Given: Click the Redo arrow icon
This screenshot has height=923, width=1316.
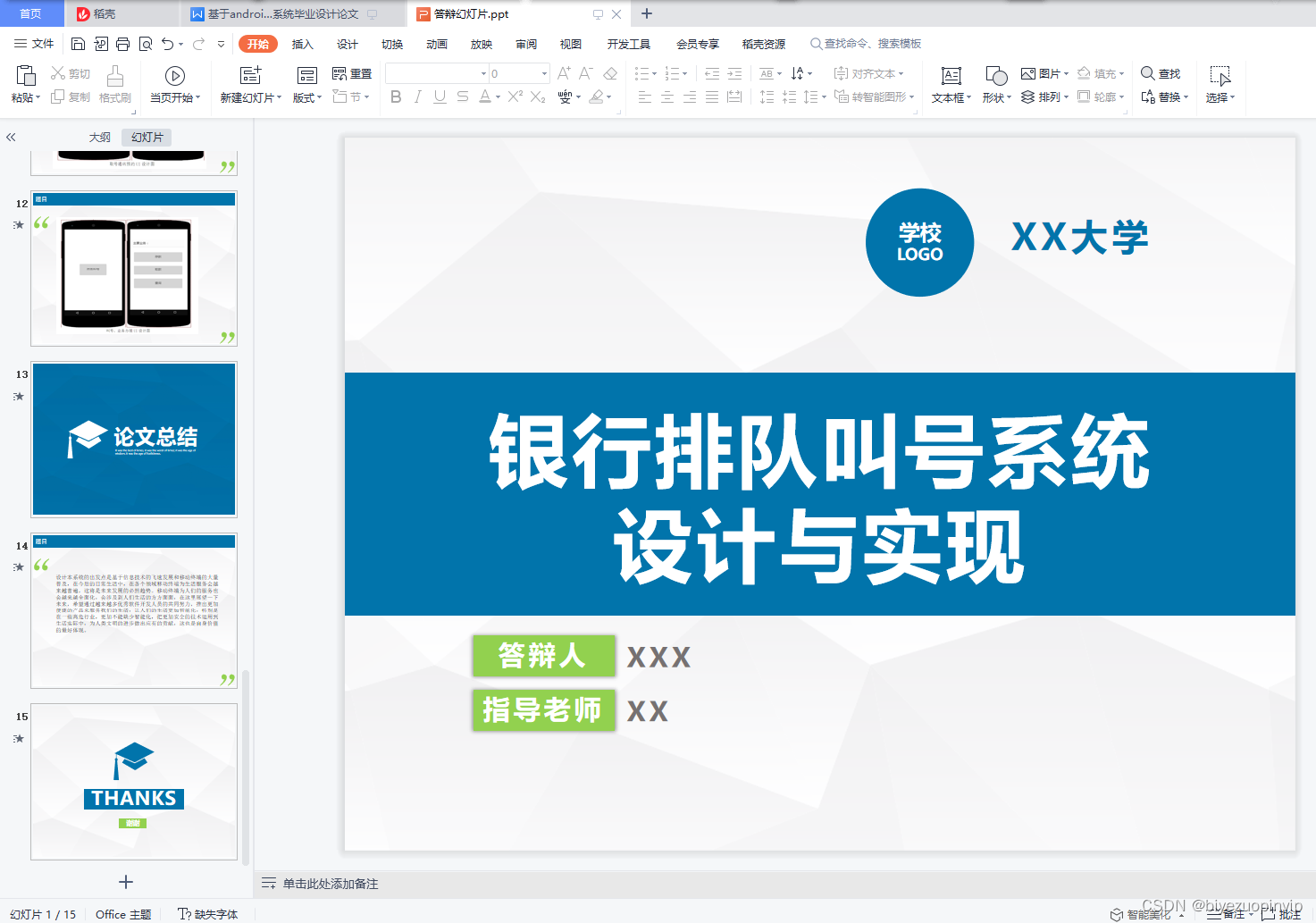Looking at the screenshot, I should point(198,44).
